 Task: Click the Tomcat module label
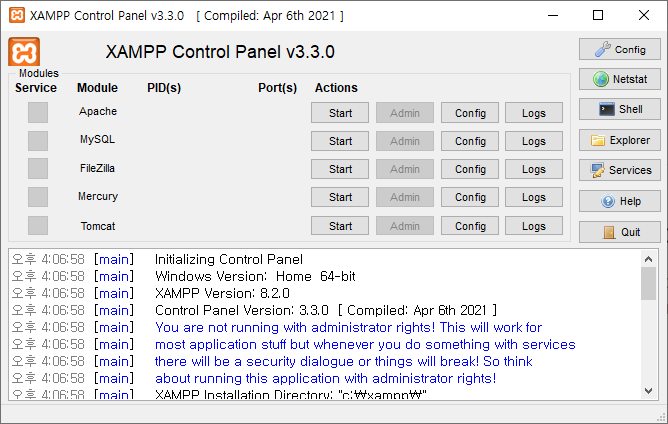98,226
